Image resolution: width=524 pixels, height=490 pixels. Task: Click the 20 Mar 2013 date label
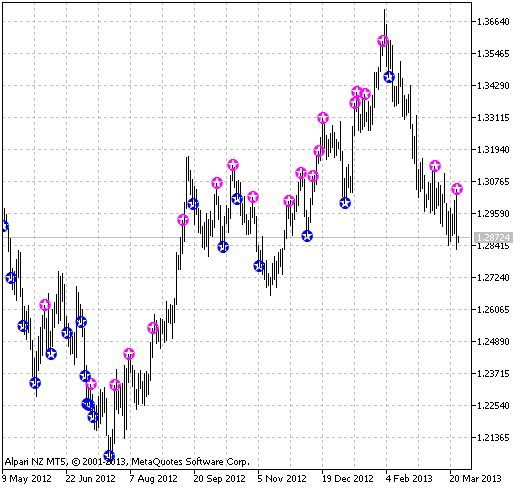click(x=475, y=479)
